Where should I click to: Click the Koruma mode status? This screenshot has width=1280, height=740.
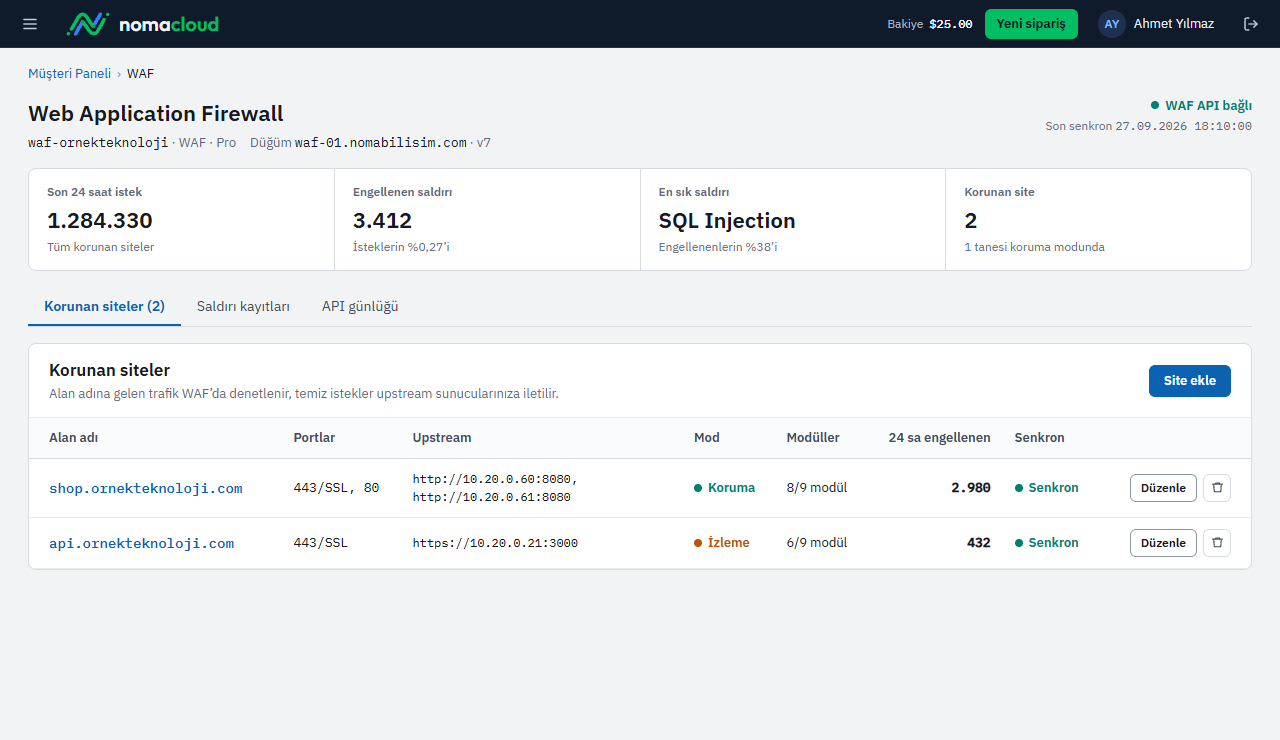725,488
